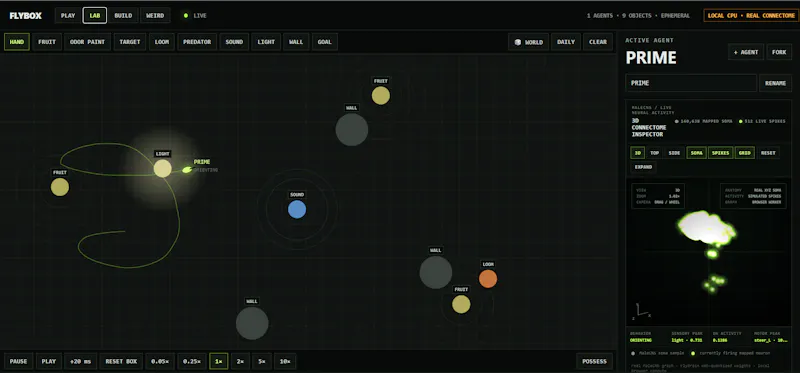Click the Daily button
The height and width of the screenshot is (373, 800).
[x=566, y=42]
